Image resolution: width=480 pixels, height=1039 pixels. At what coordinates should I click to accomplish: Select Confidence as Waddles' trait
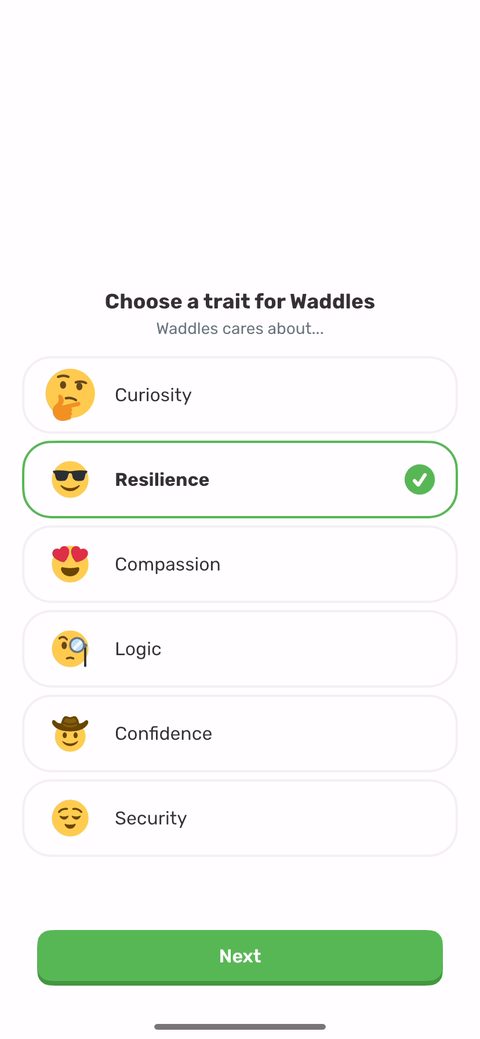point(240,734)
